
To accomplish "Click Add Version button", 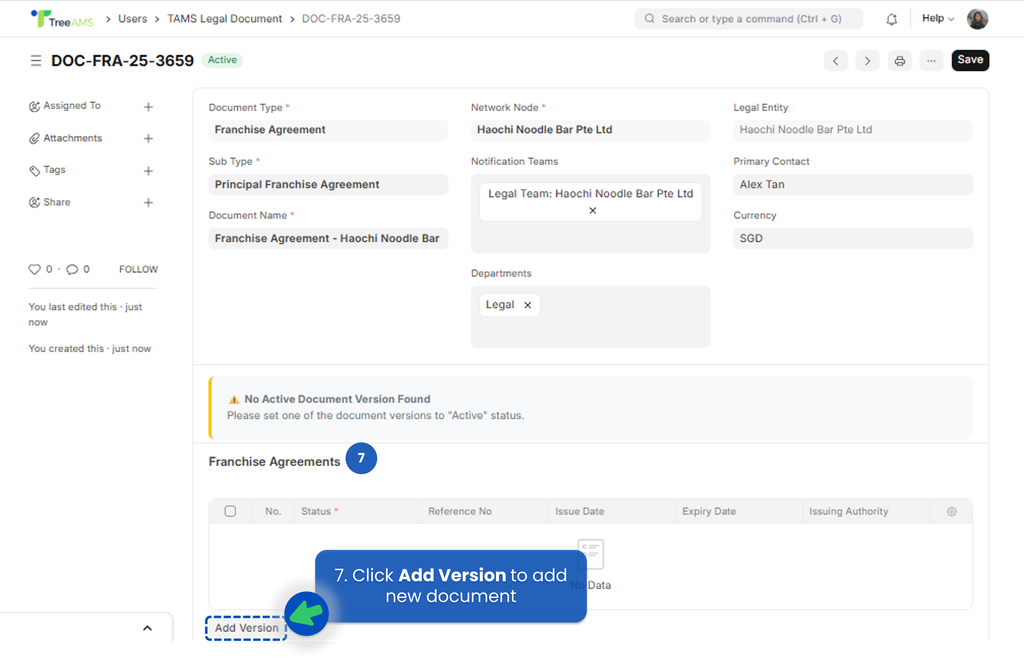I will pyautogui.click(x=246, y=628).
